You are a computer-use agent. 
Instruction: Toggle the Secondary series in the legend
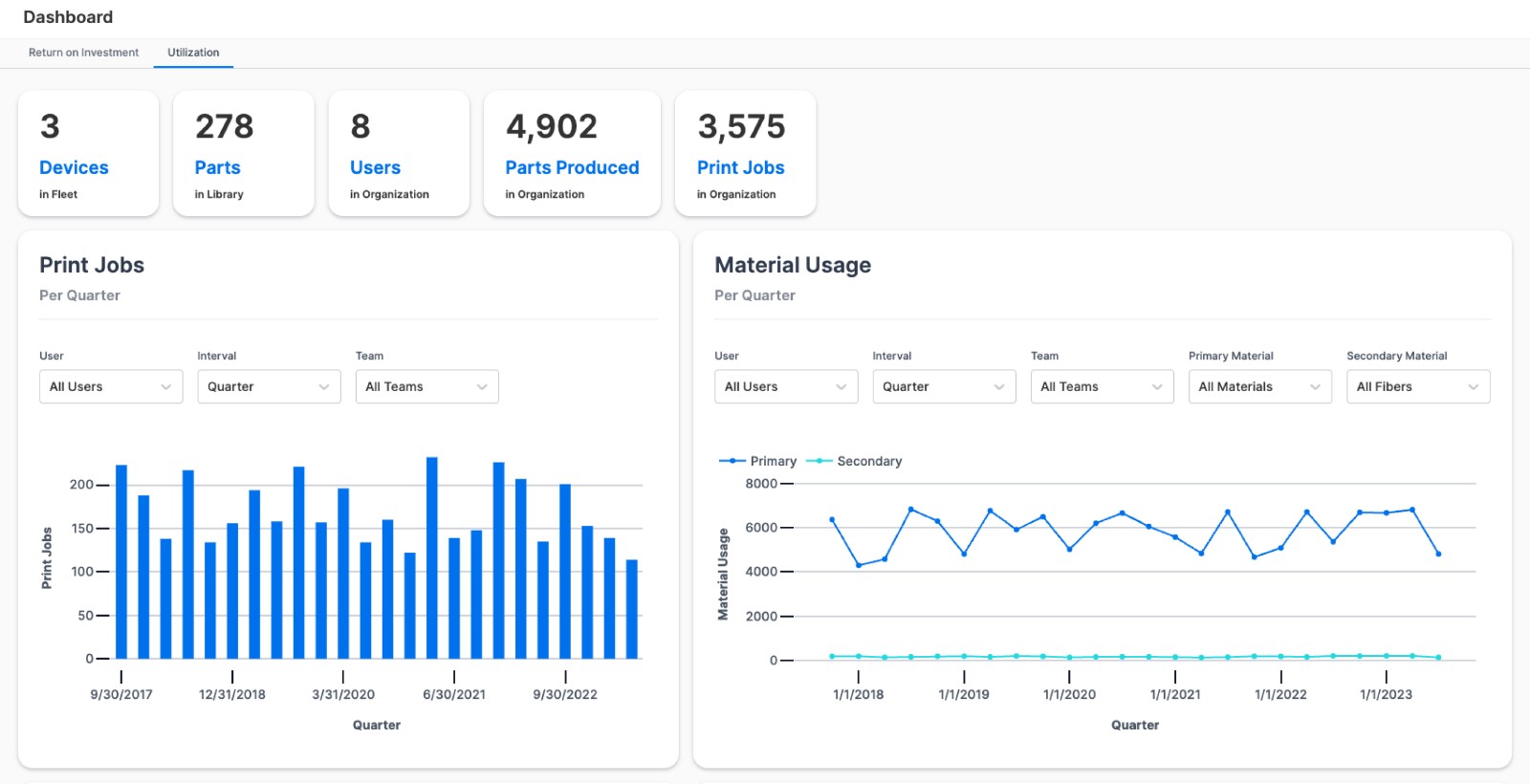pos(855,461)
